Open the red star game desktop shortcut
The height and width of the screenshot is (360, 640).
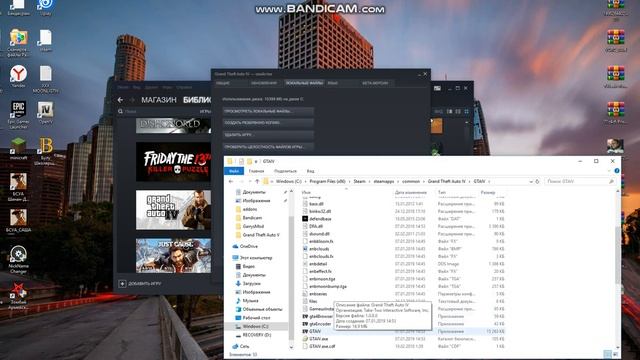click(18, 296)
